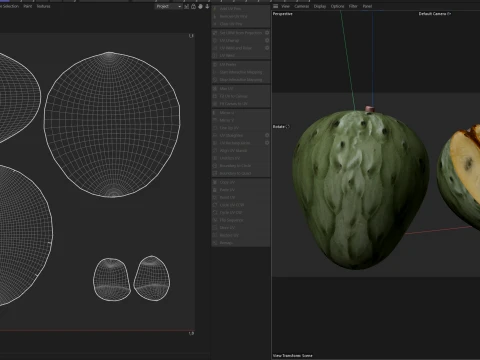Click the Perspective viewport label
480x360 pixels.
pos(283,14)
